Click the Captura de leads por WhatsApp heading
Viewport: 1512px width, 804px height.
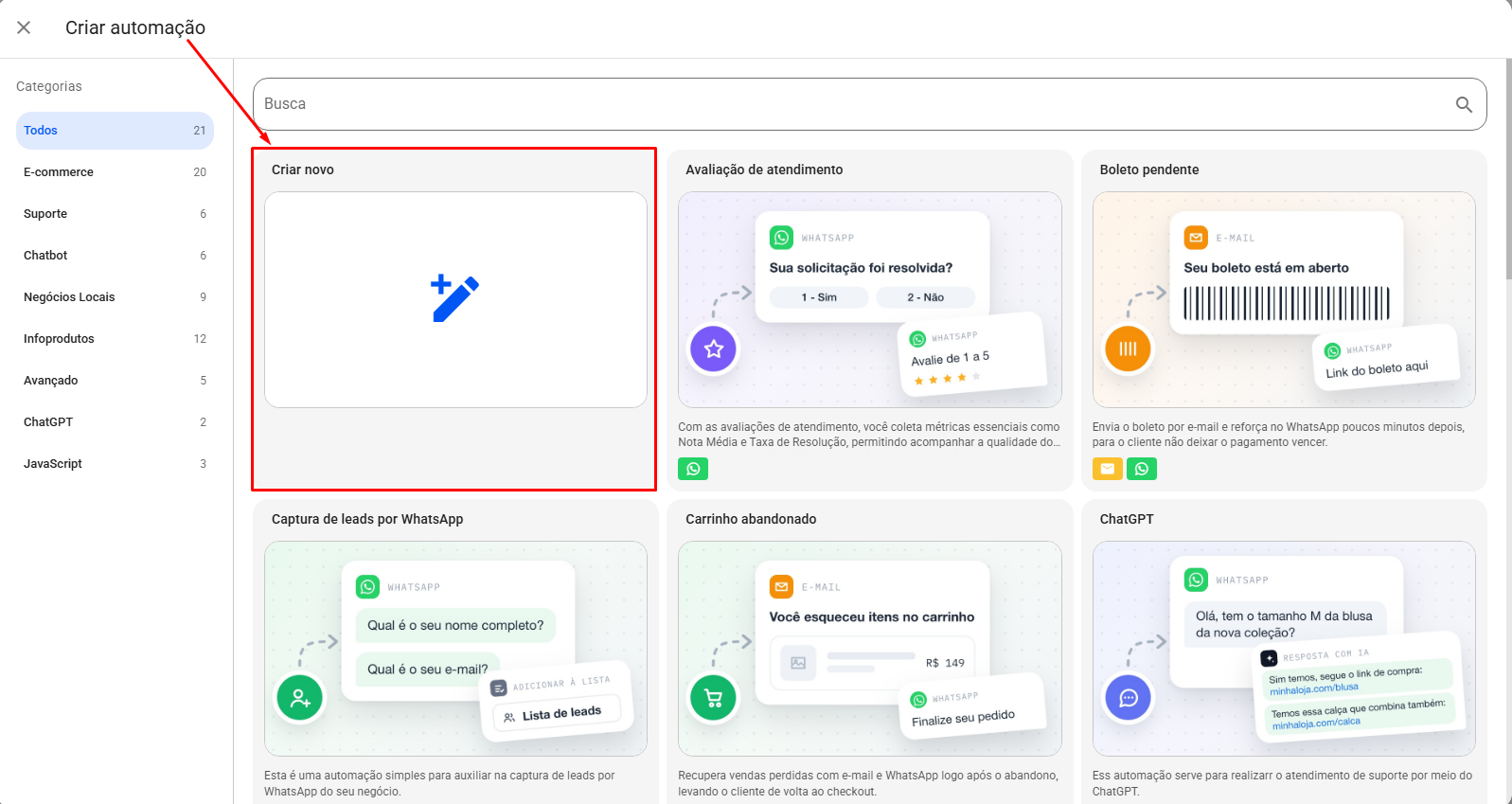tap(367, 519)
